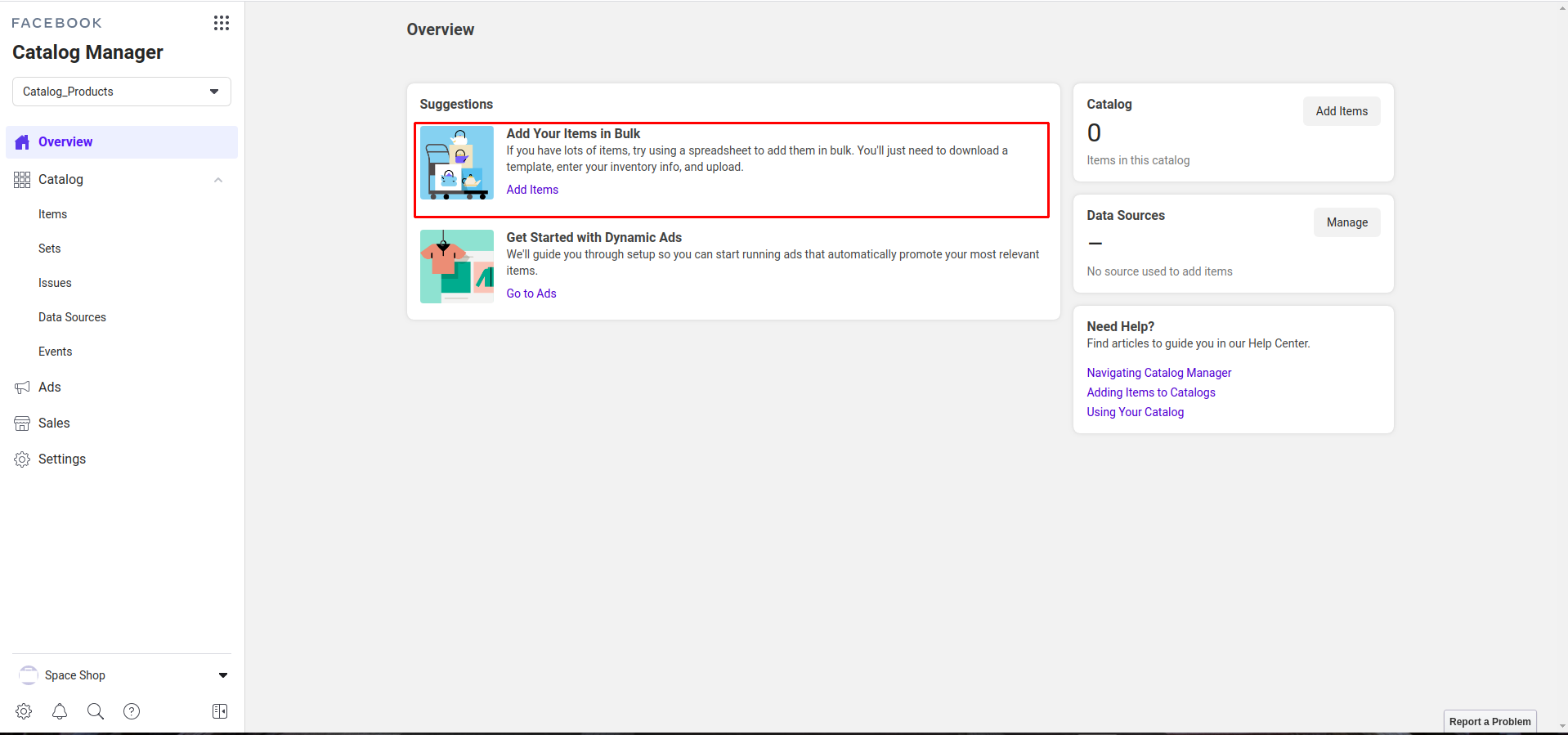This screenshot has height=735, width=1568.
Task: Collapse sidebar using the panel icon
Action: pos(220,711)
